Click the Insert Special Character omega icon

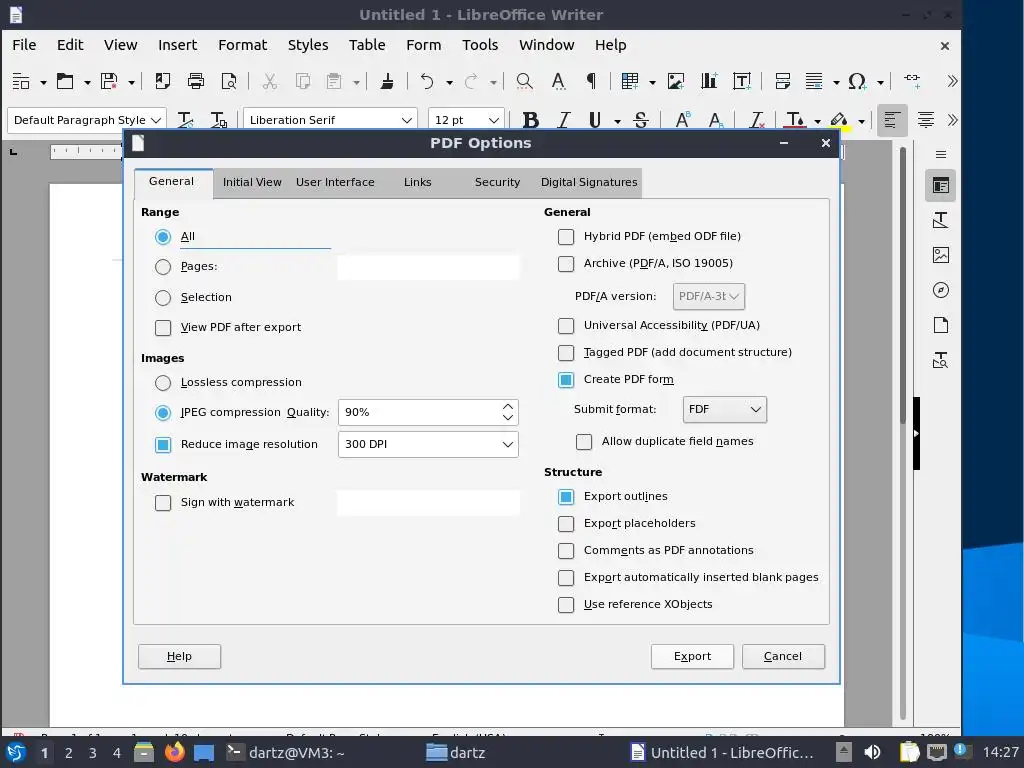[x=856, y=81]
